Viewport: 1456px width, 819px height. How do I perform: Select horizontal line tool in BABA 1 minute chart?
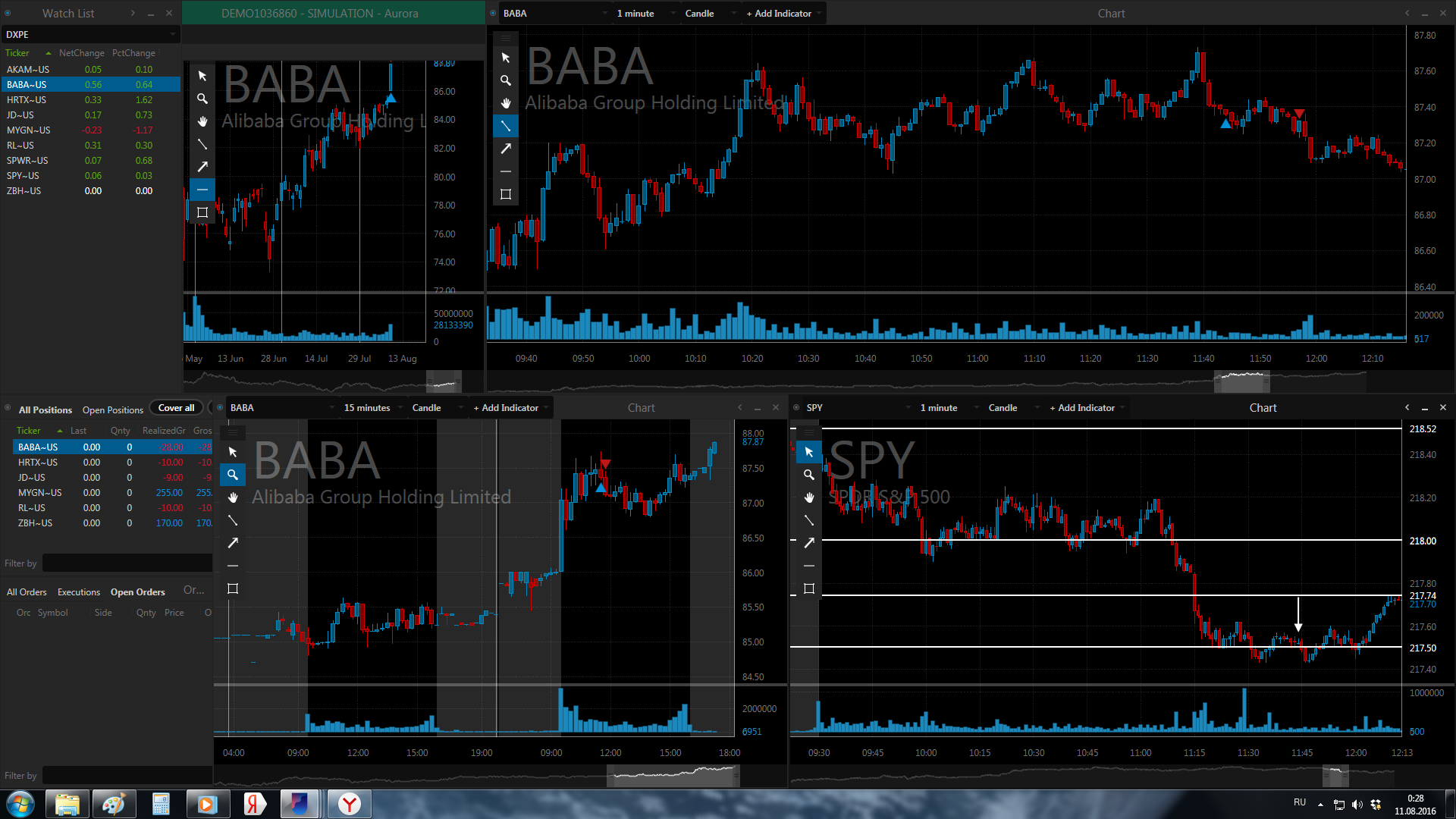click(x=506, y=171)
